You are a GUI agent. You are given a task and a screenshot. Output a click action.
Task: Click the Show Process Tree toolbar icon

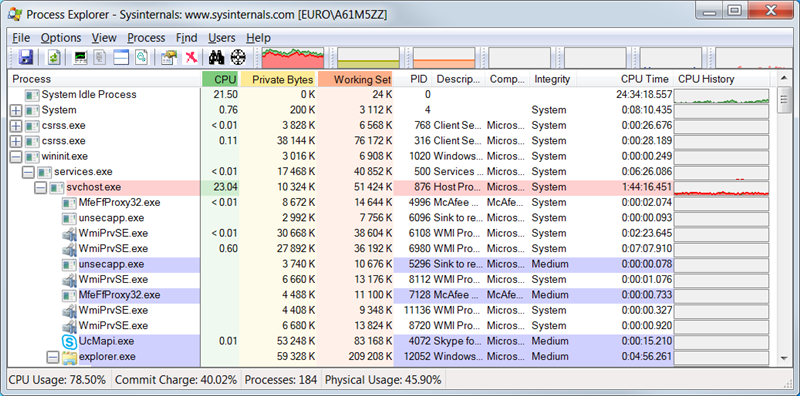100,57
